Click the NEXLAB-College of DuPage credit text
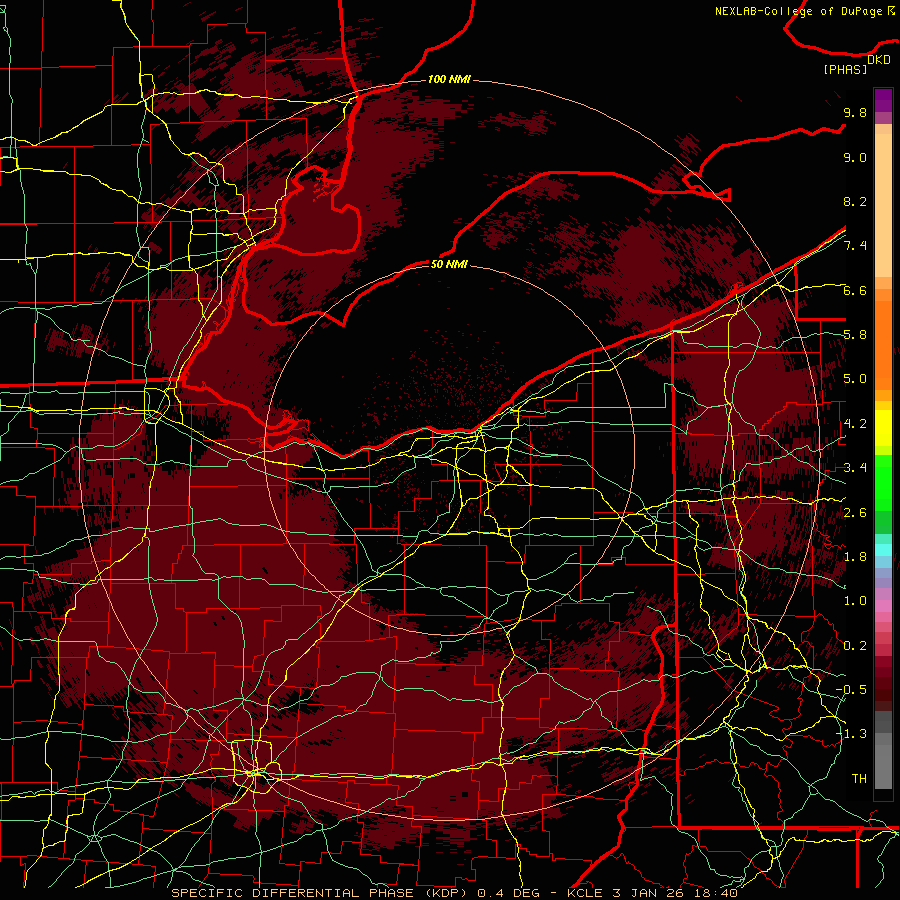900x900 pixels. pos(798,11)
